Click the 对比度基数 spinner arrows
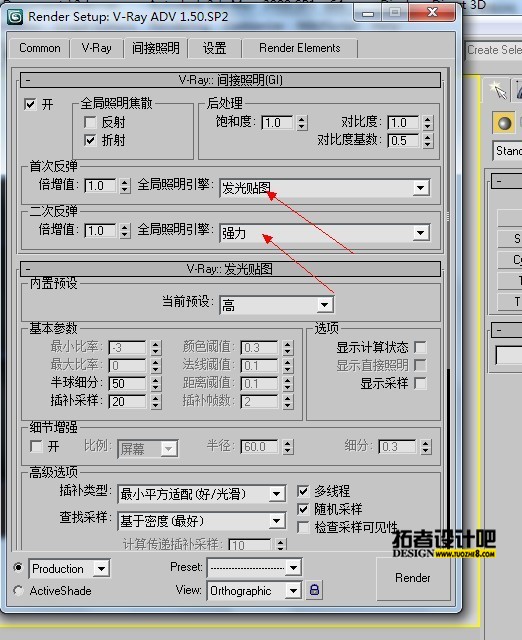Viewport: 522px width, 640px height. [x=427, y=140]
